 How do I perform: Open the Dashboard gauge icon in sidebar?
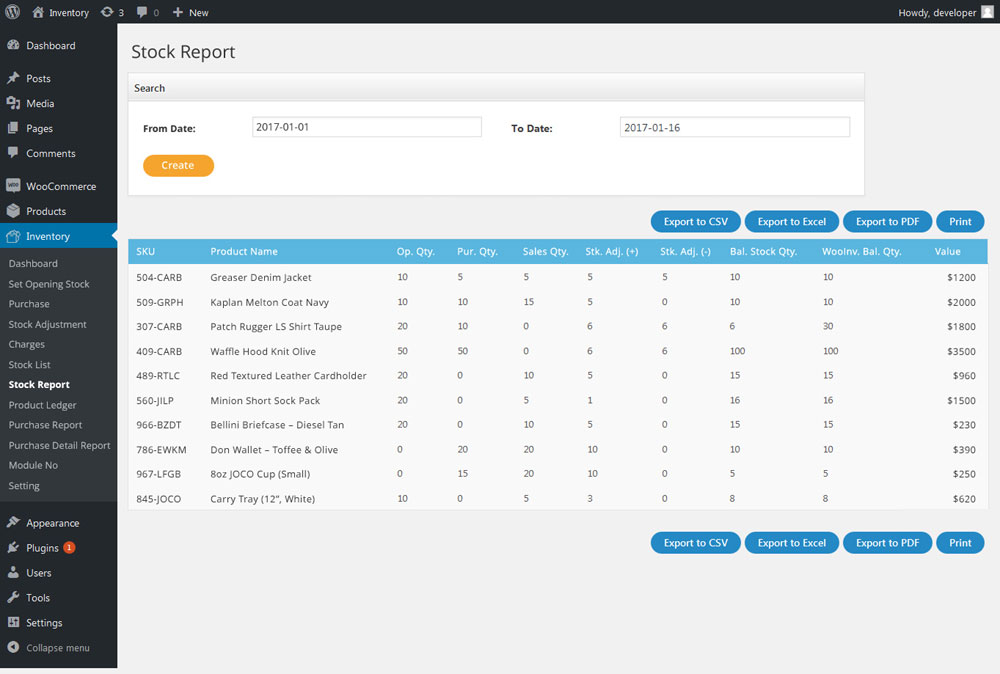(13, 46)
